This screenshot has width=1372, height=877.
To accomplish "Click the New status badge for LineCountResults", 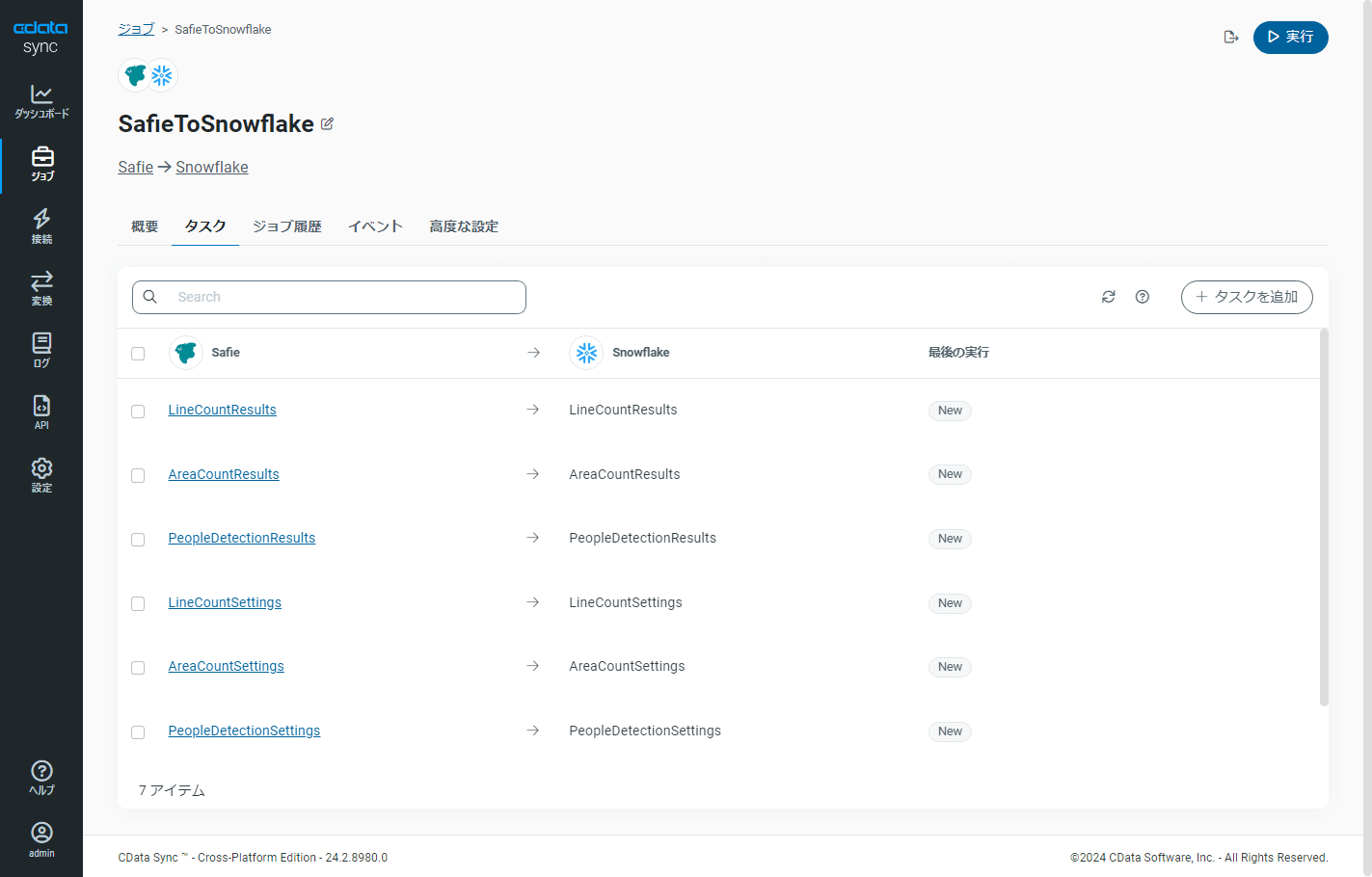I will point(950,411).
